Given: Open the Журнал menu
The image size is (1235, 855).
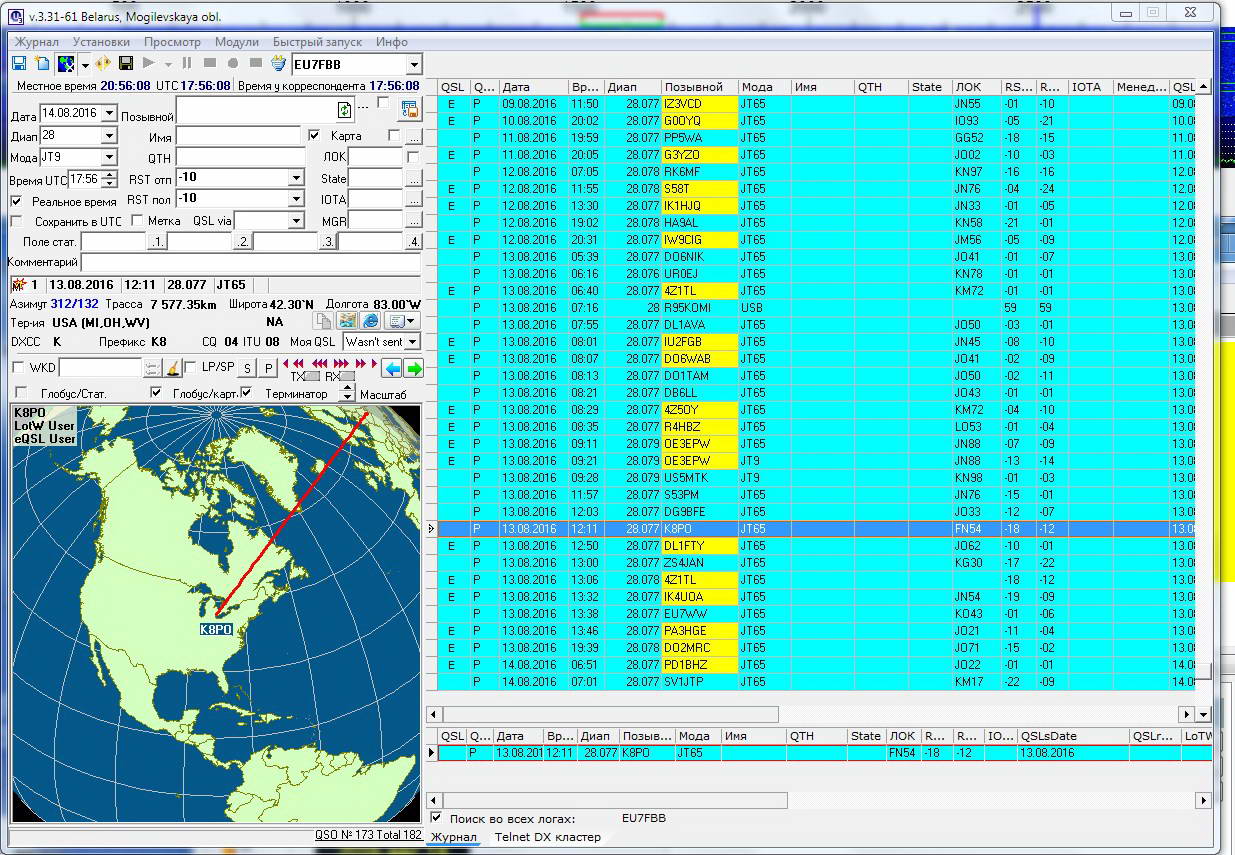Looking at the screenshot, I should tap(36, 42).
